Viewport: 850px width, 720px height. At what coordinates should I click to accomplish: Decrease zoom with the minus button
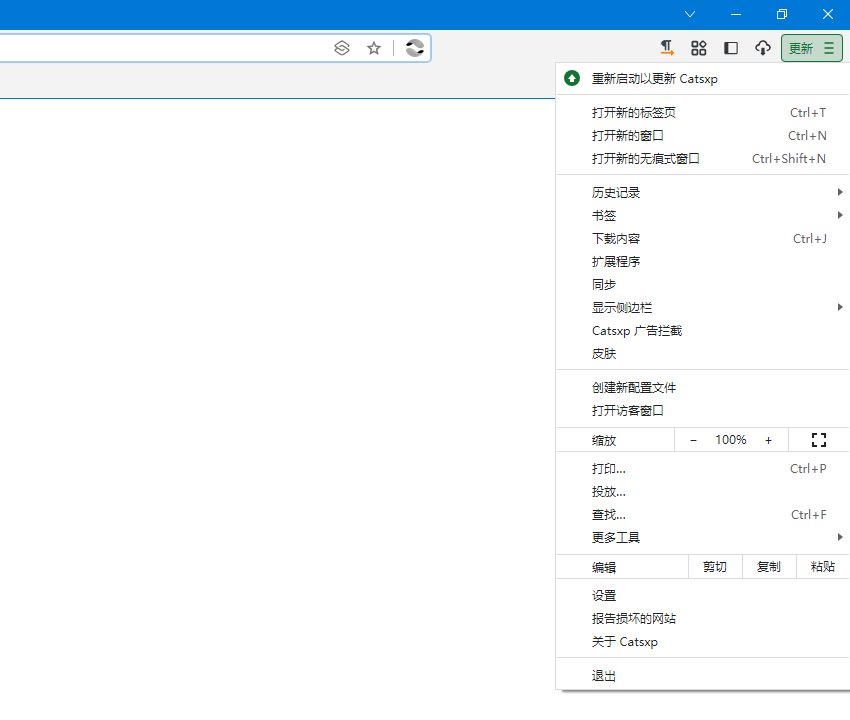(x=693, y=440)
